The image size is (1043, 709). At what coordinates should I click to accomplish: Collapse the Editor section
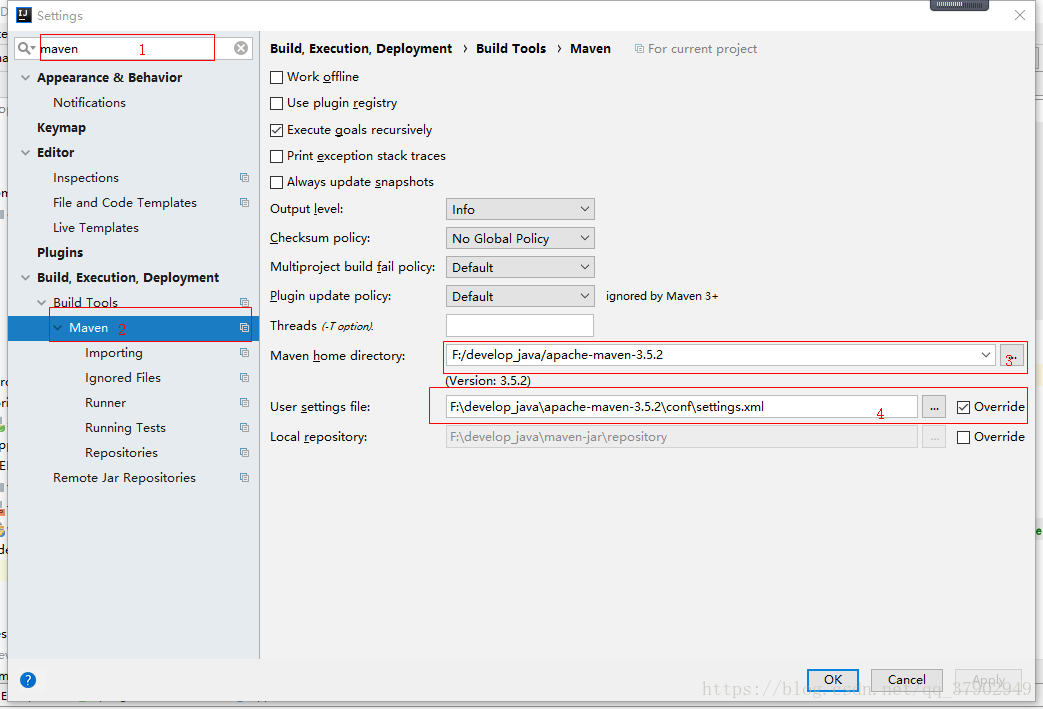coord(25,152)
